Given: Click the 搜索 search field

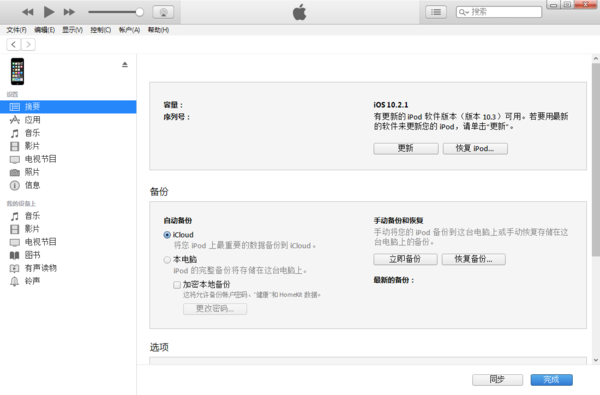Looking at the screenshot, I should pyautogui.click(x=499, y=12).
